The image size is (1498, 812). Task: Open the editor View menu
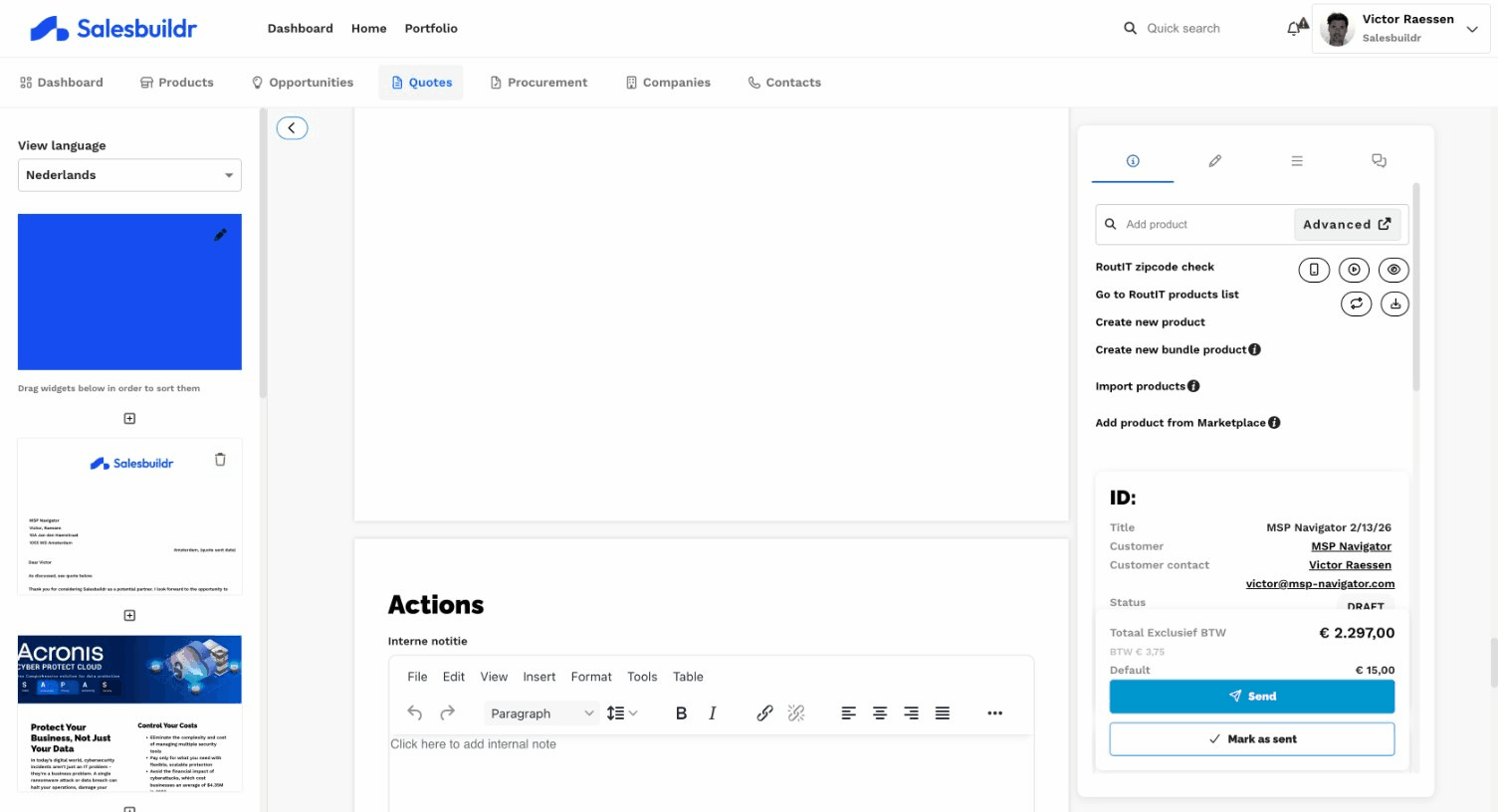pyautogui.click(x=494, y=677)
